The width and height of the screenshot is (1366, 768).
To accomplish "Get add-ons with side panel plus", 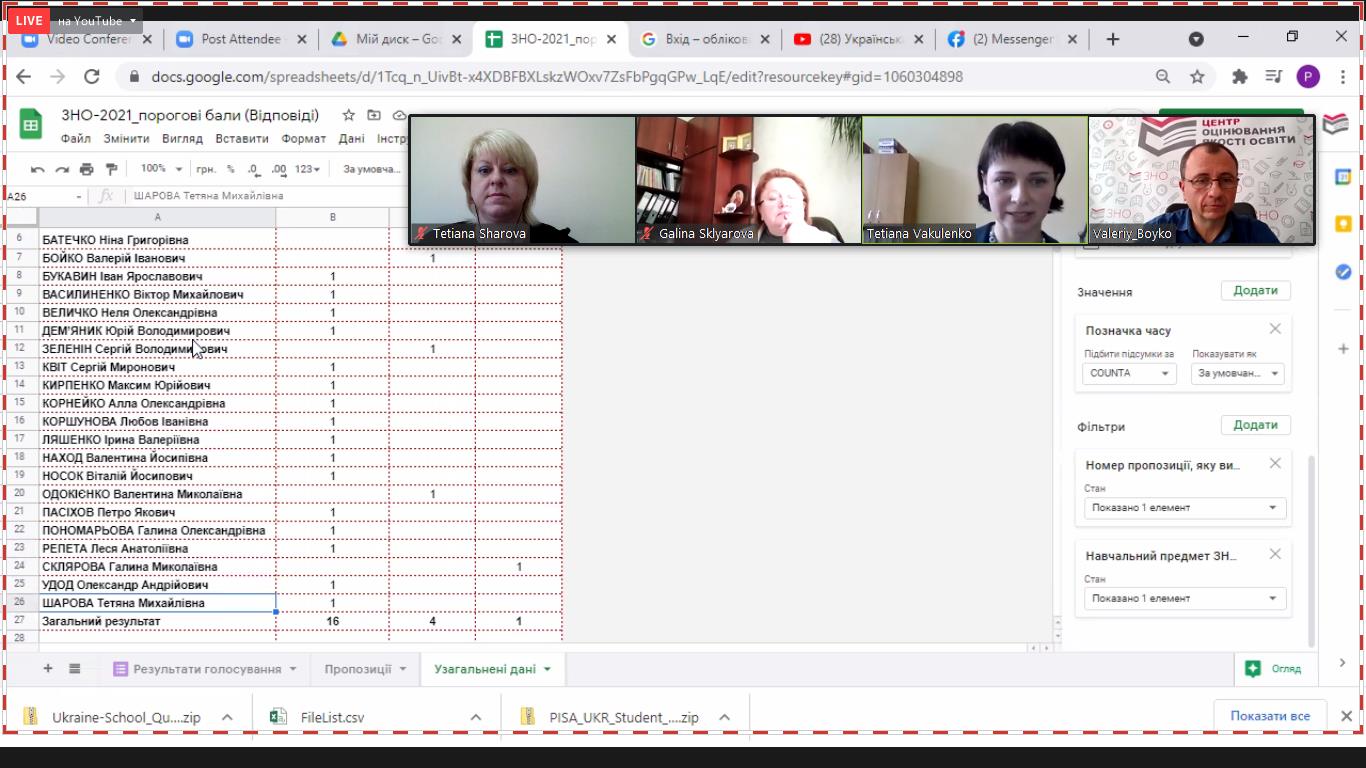I will click(1343, 349).
